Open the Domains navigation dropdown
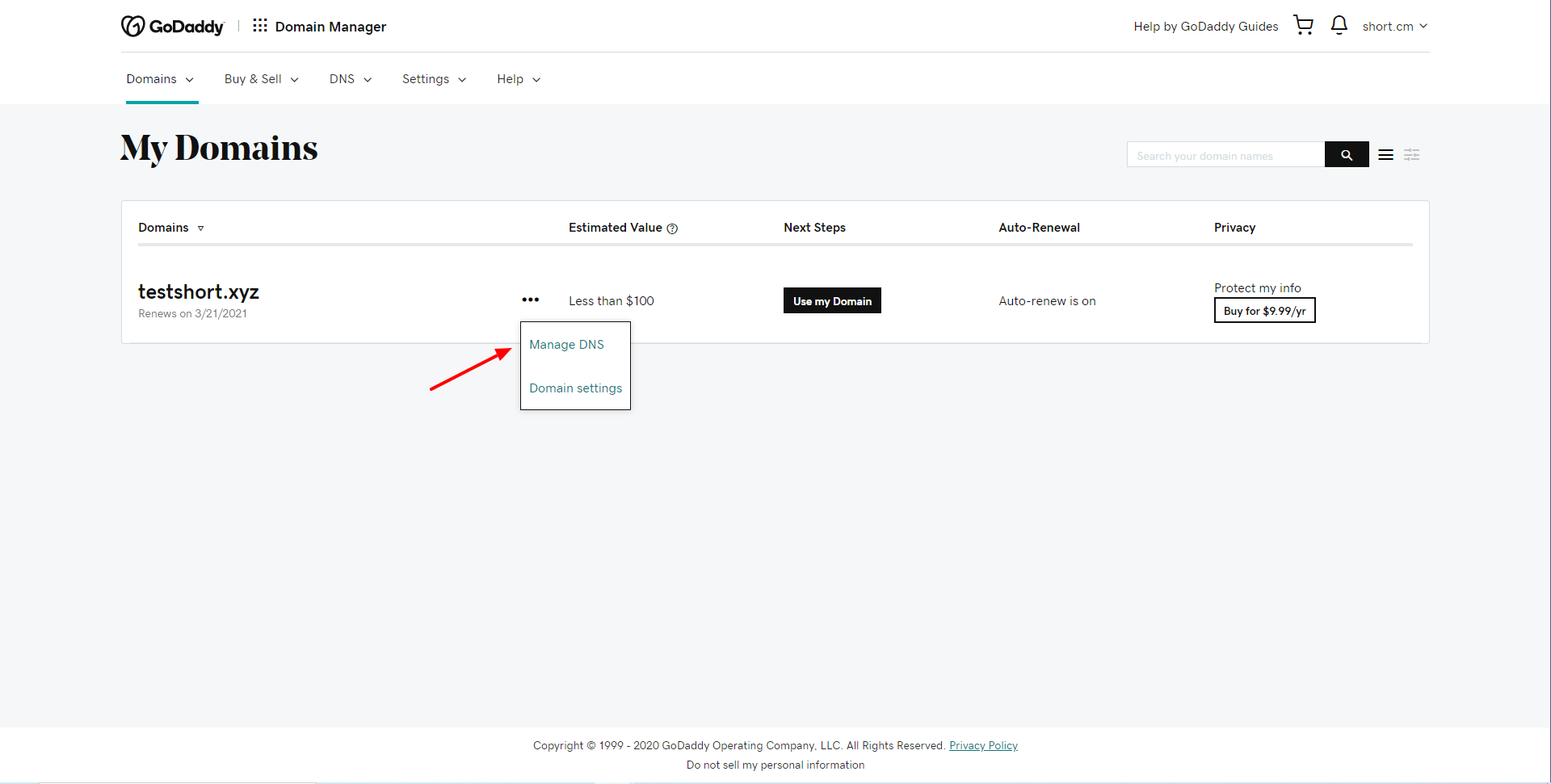This screenshot has height=784, width=1551. click(x=160, y=79)
